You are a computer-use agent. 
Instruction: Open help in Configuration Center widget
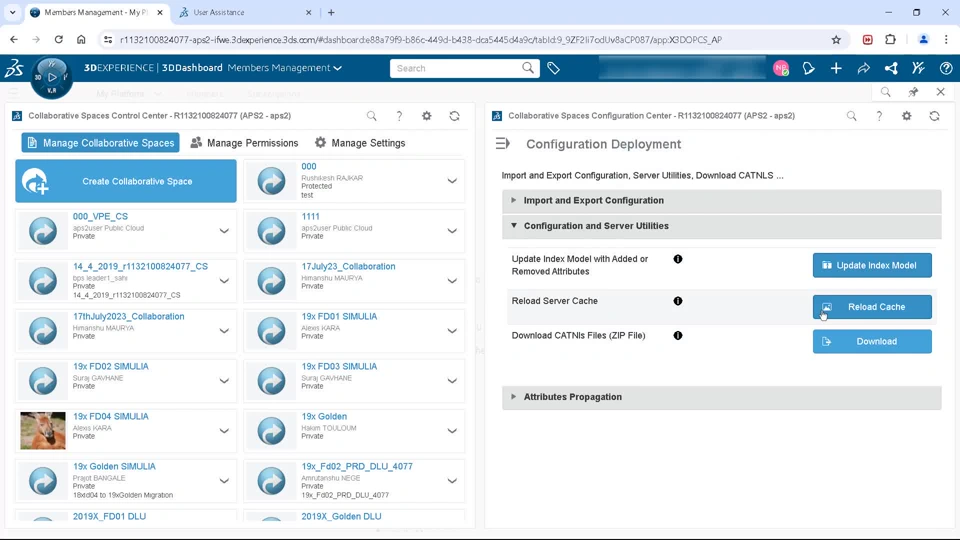[879, 116]
